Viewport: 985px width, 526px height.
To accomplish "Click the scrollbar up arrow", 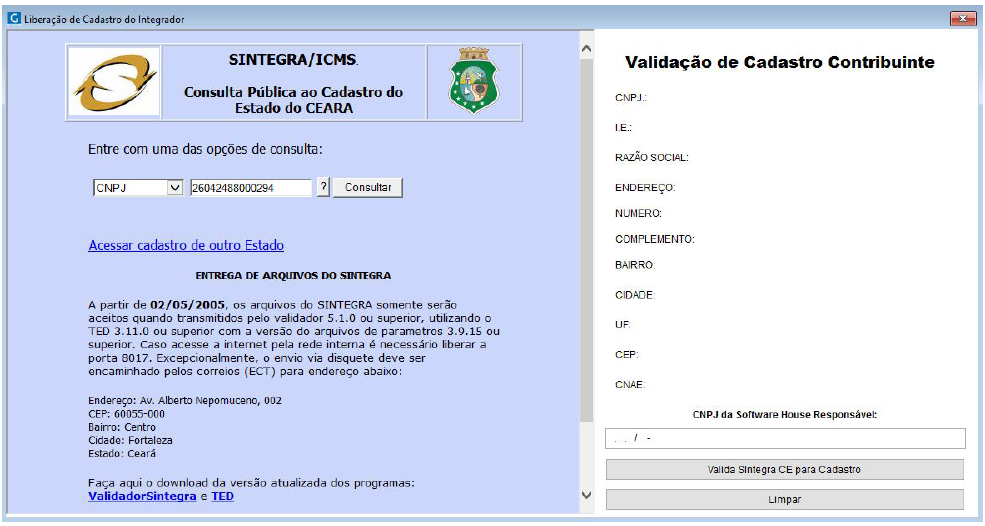I will (x=586, y=48).
